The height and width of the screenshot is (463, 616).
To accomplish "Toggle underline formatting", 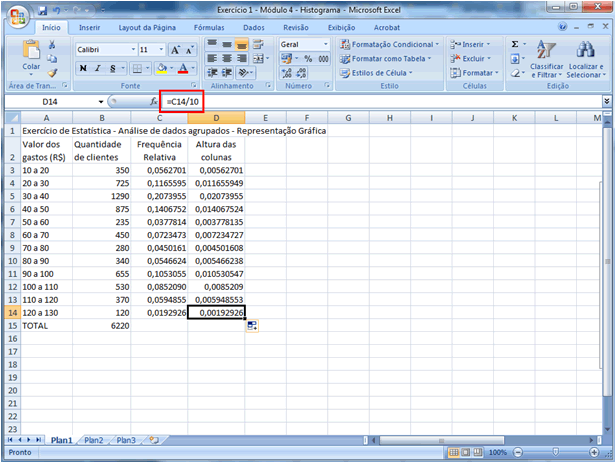I will (112, 69).
